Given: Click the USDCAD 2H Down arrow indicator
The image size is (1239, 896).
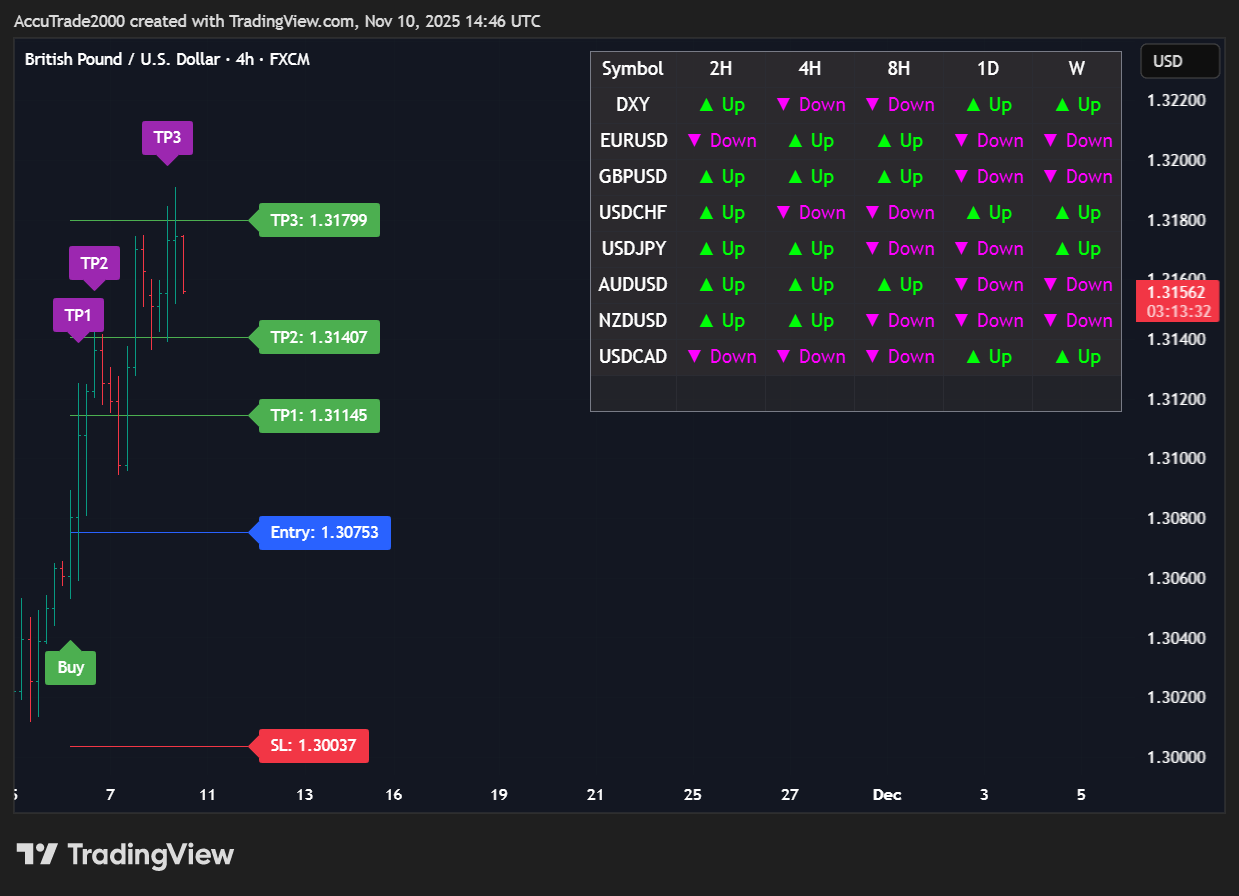Looking at the screenshot, I should pyautogui.click(x=695, y=357).
